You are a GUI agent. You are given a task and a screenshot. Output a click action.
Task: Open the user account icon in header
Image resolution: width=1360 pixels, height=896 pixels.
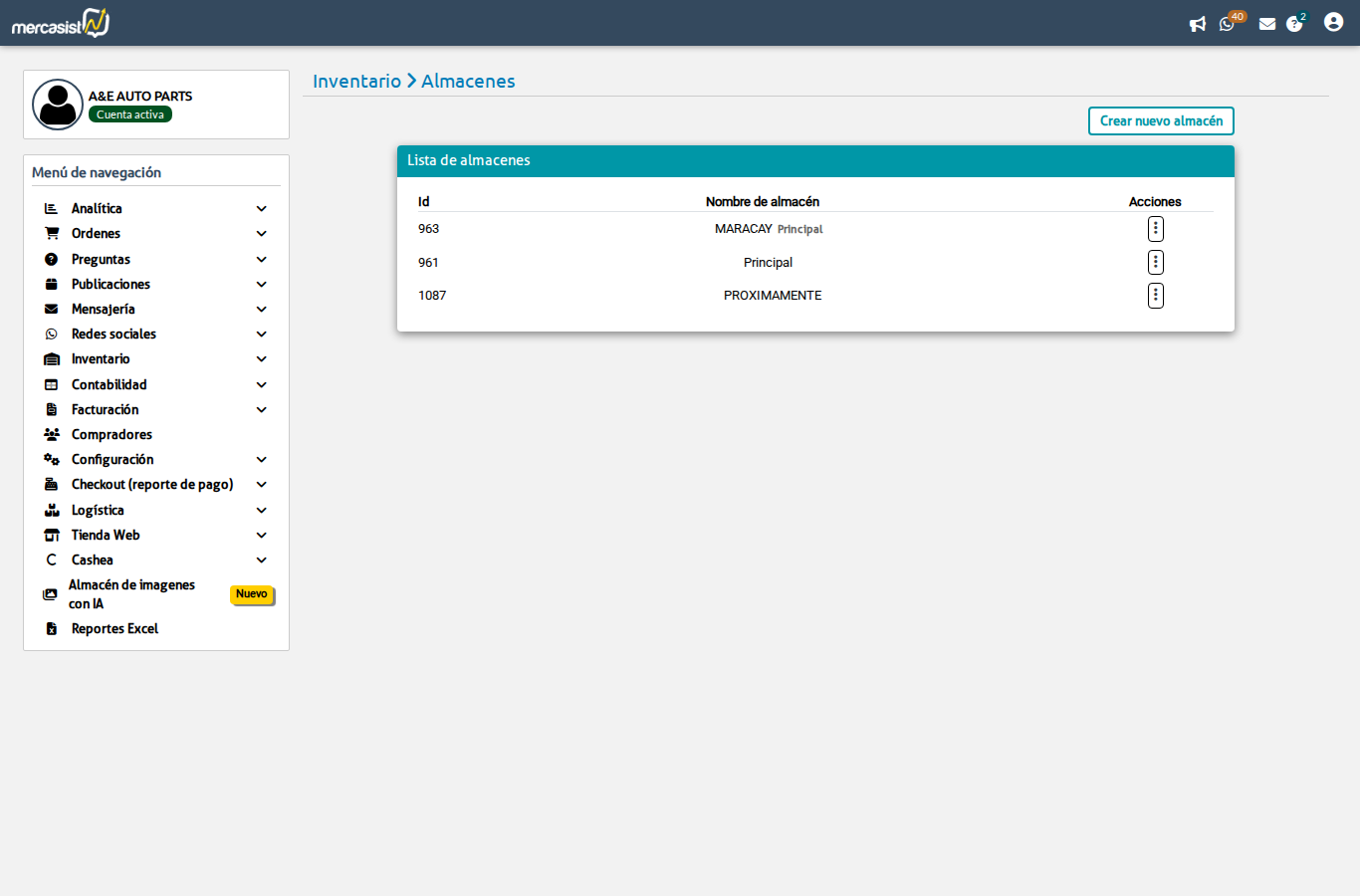[1333, 22]
